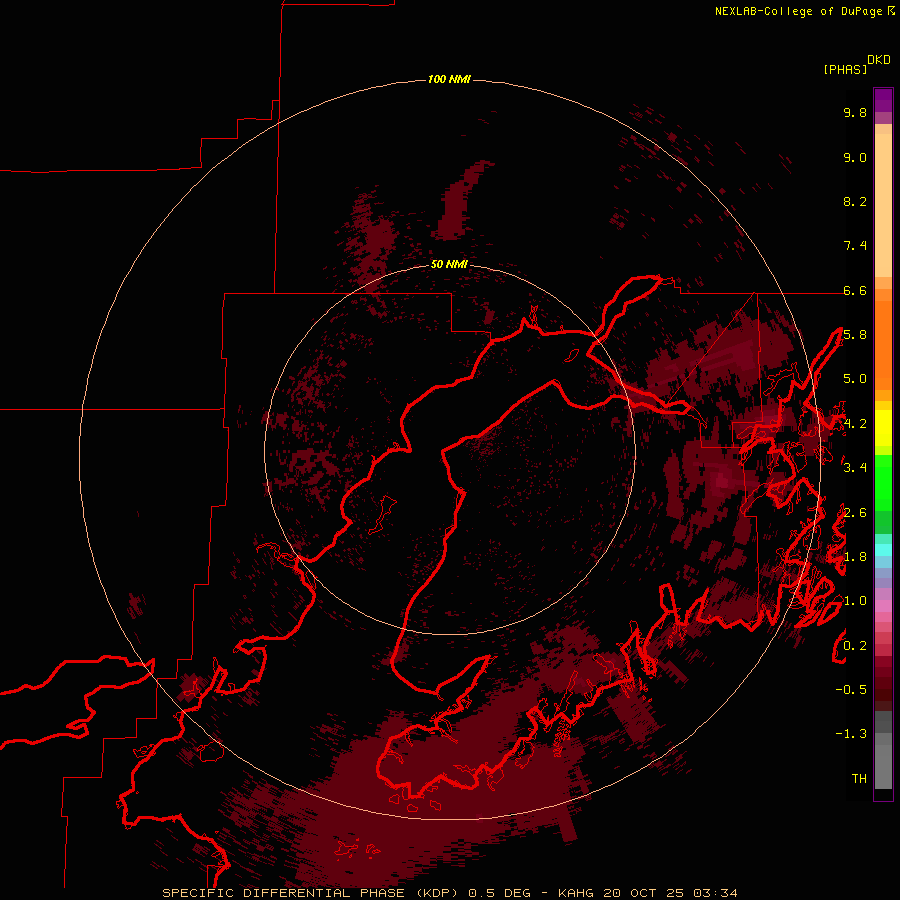The height and width of the screenshot is (900, 900).
Task: Click the Specific Differential Phase caption at bottom
Action: point(449,893)
